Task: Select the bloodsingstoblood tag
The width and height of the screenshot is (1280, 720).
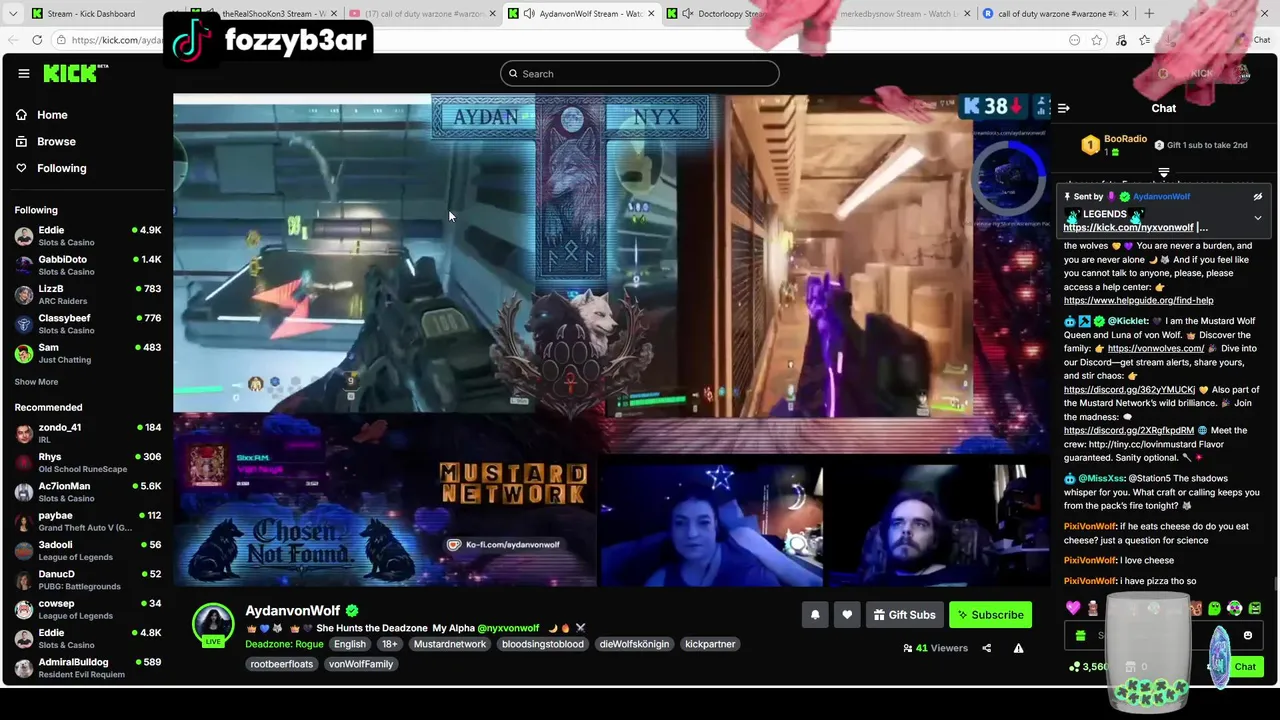Action: point(543,644)
